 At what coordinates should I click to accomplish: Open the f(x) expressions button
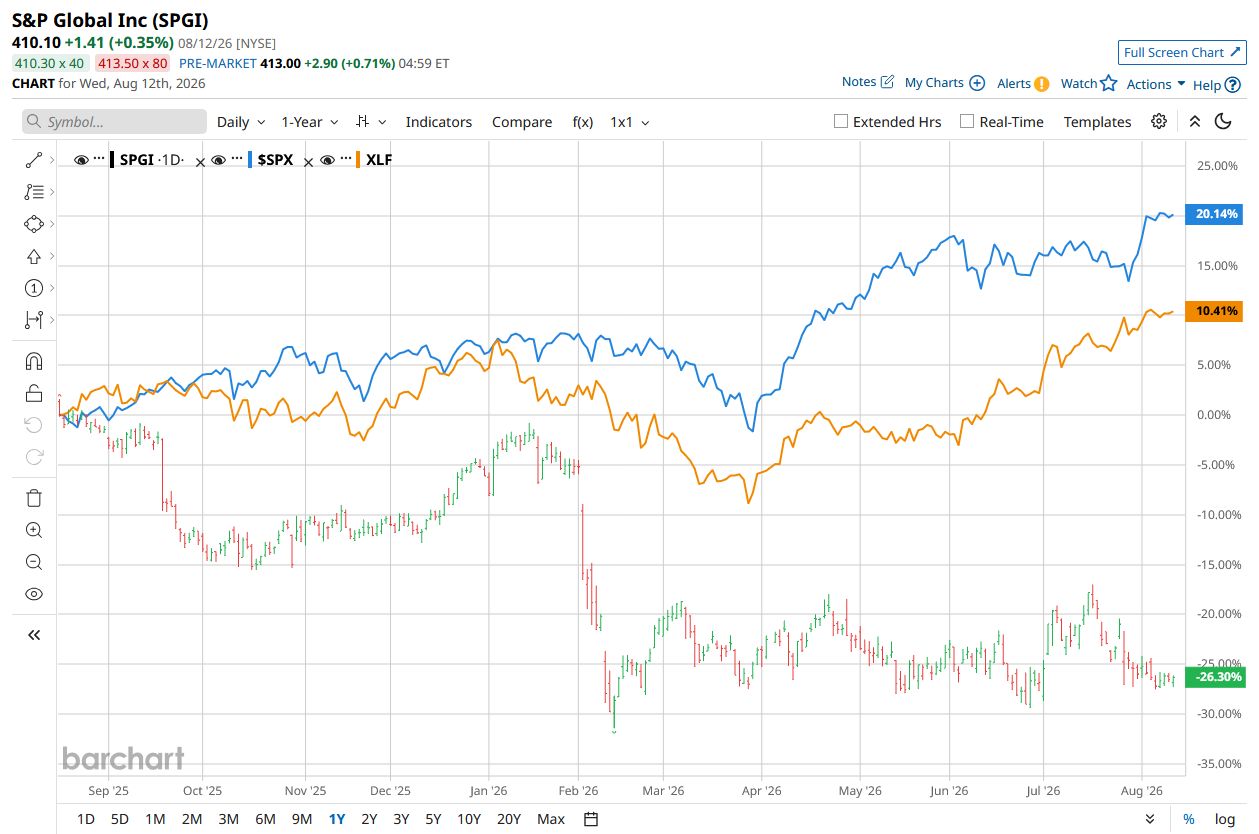coord(582,121)
